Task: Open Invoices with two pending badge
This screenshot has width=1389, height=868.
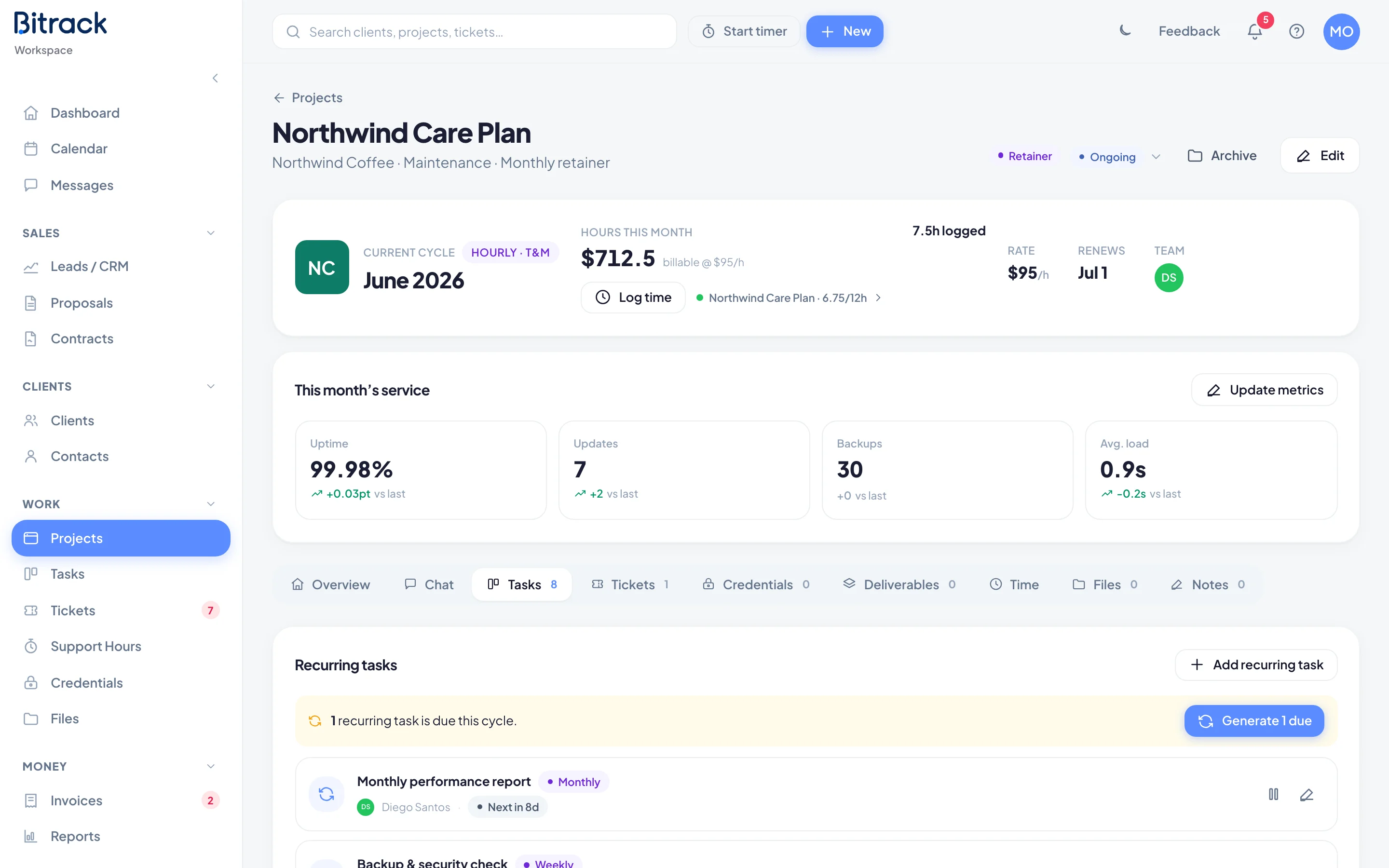Action: pyautogui.click(x=121, y=800)
